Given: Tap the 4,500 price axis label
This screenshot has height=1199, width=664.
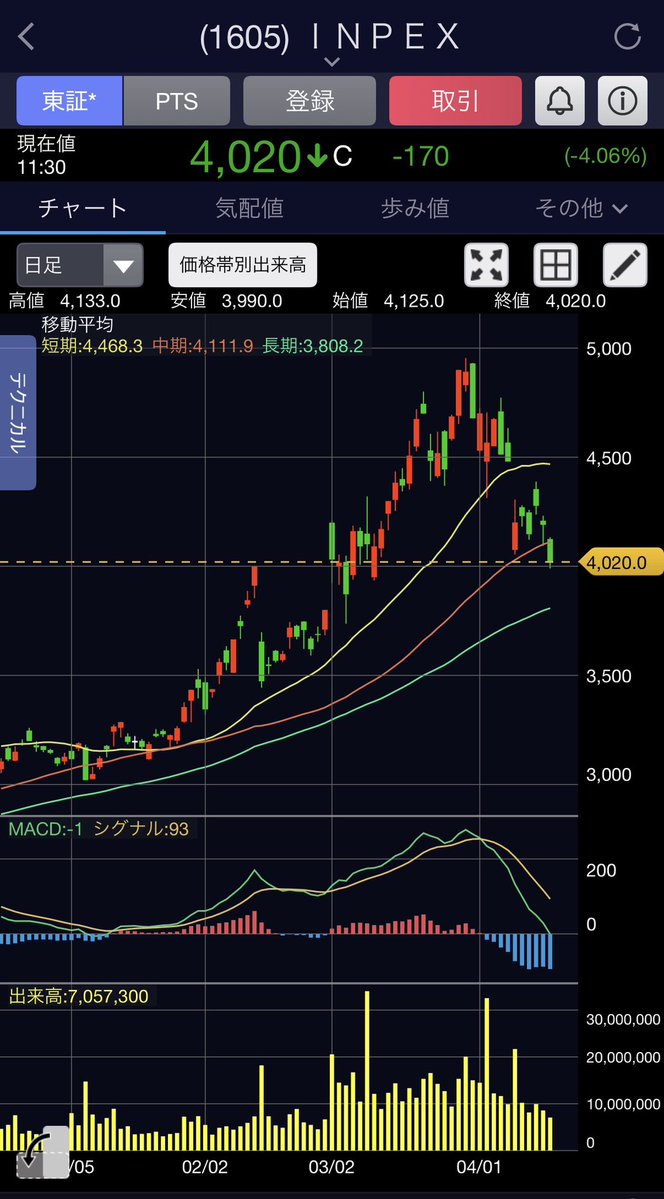Looking at the screenshot, I should point(608,458).
